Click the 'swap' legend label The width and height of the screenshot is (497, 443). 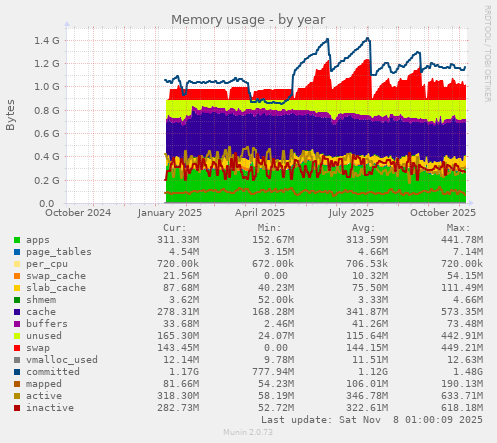[38, 348]
